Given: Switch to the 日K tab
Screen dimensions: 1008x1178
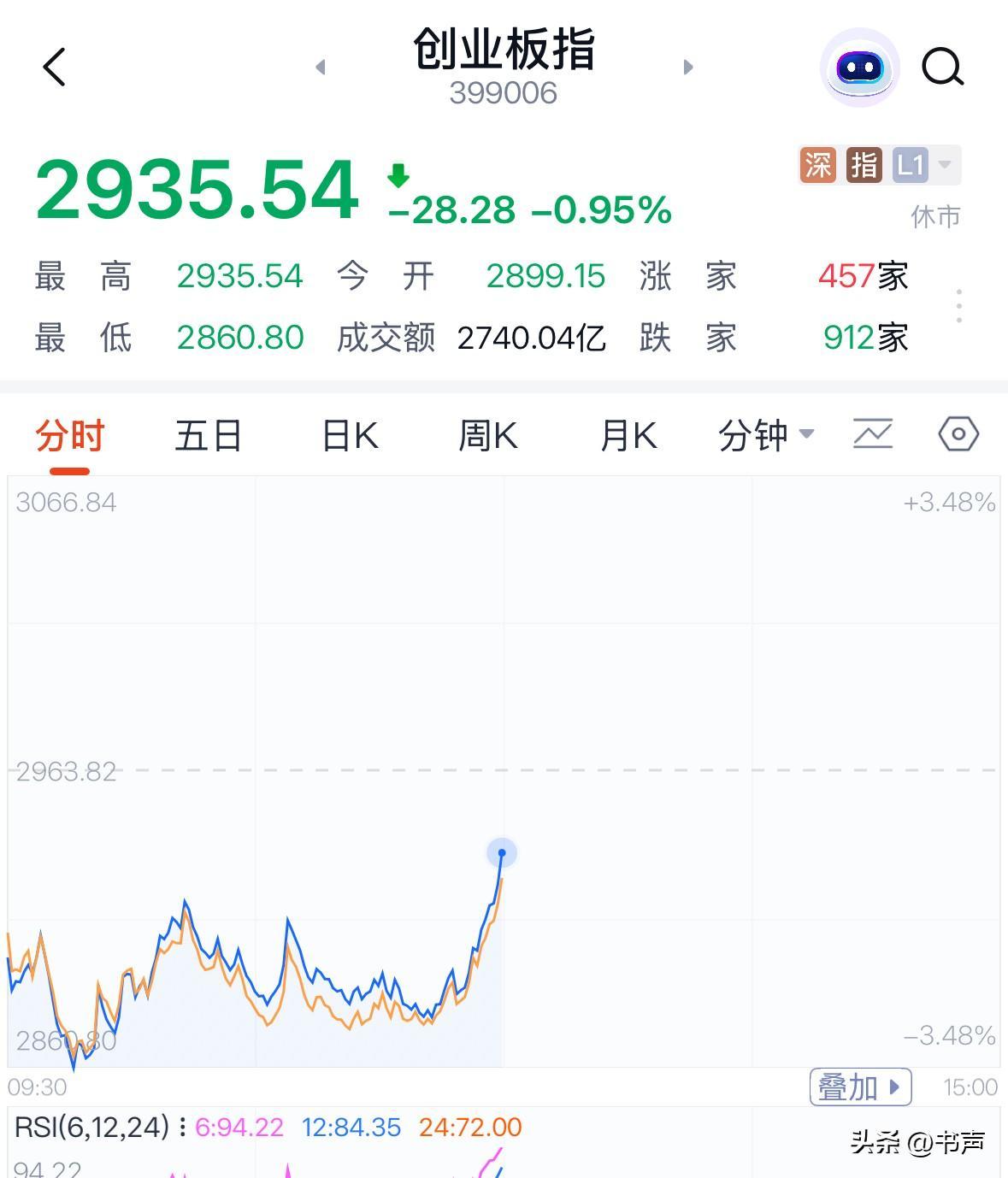Looking at the screenshot, I should pos(350,435).
